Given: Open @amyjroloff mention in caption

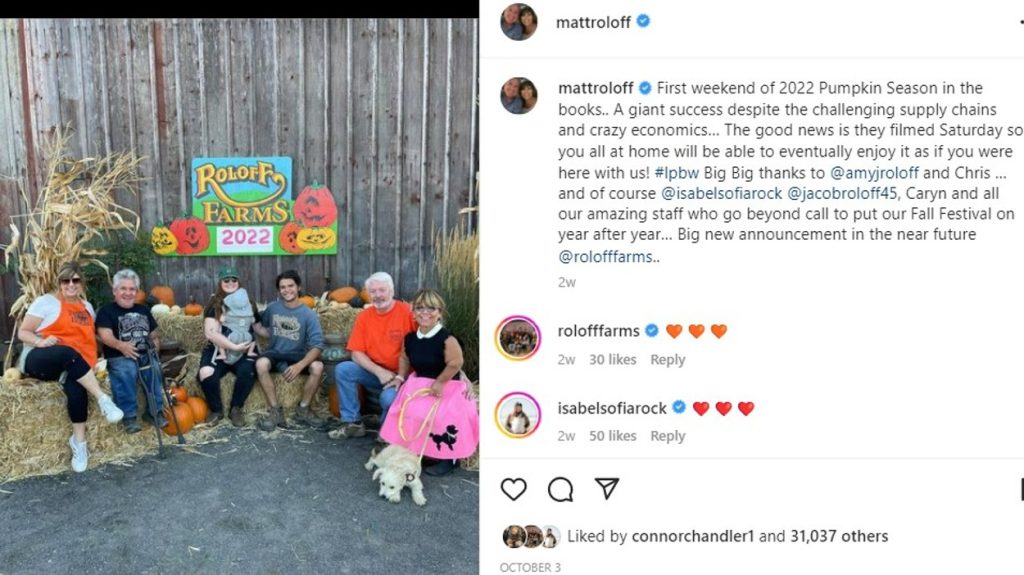Looking at the screenshot, I should tap(874, 173).
